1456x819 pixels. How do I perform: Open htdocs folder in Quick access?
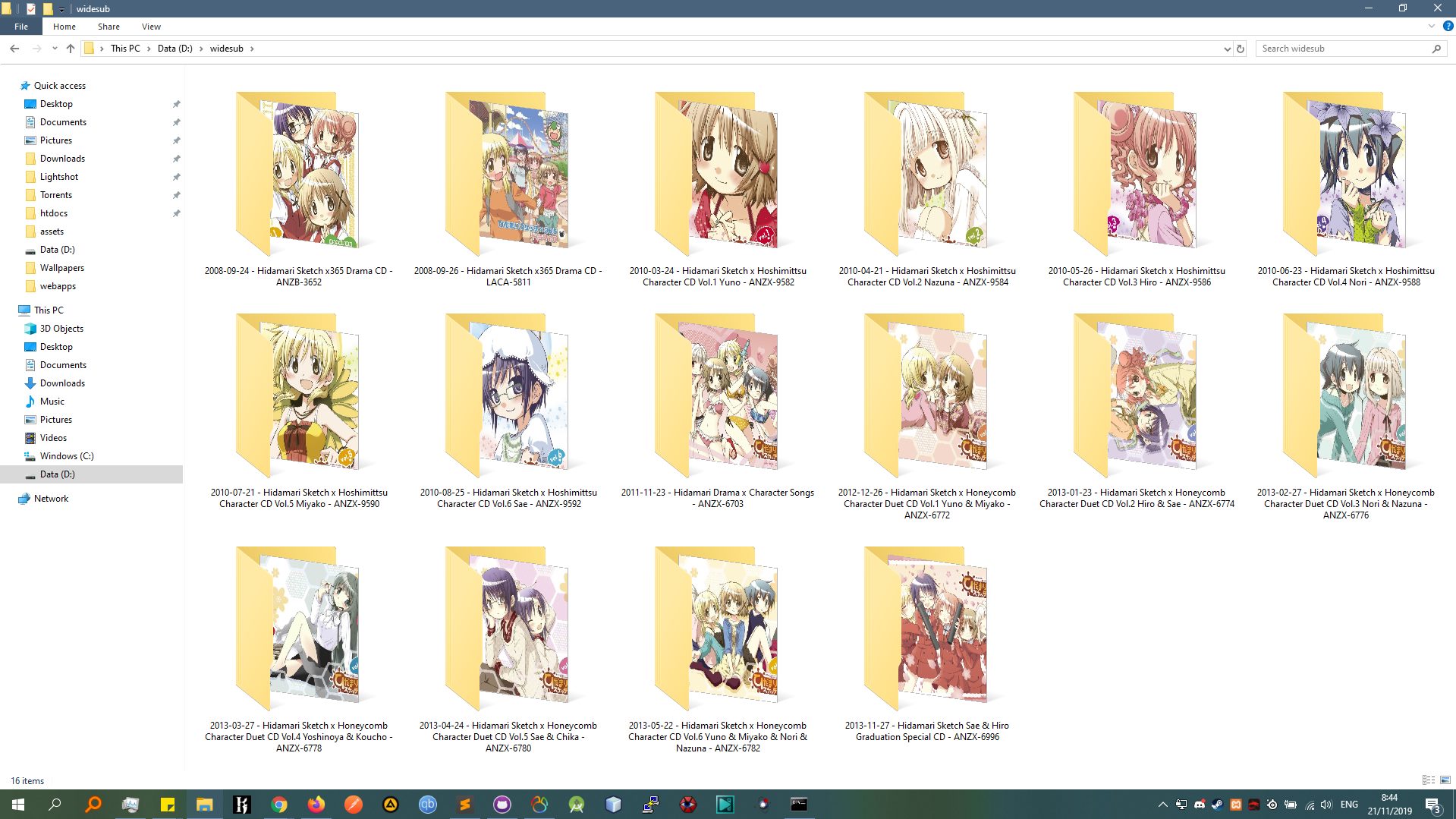tap(54, 213)
